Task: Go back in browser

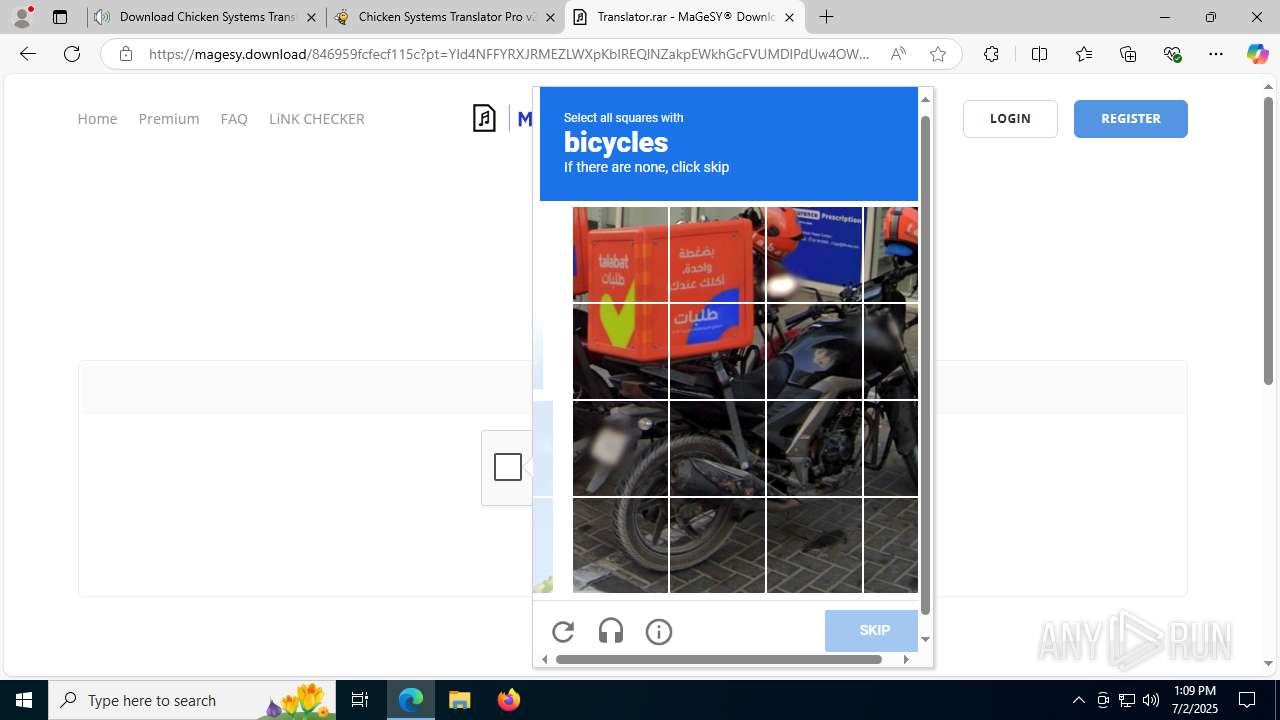Action: coord(28,54)
